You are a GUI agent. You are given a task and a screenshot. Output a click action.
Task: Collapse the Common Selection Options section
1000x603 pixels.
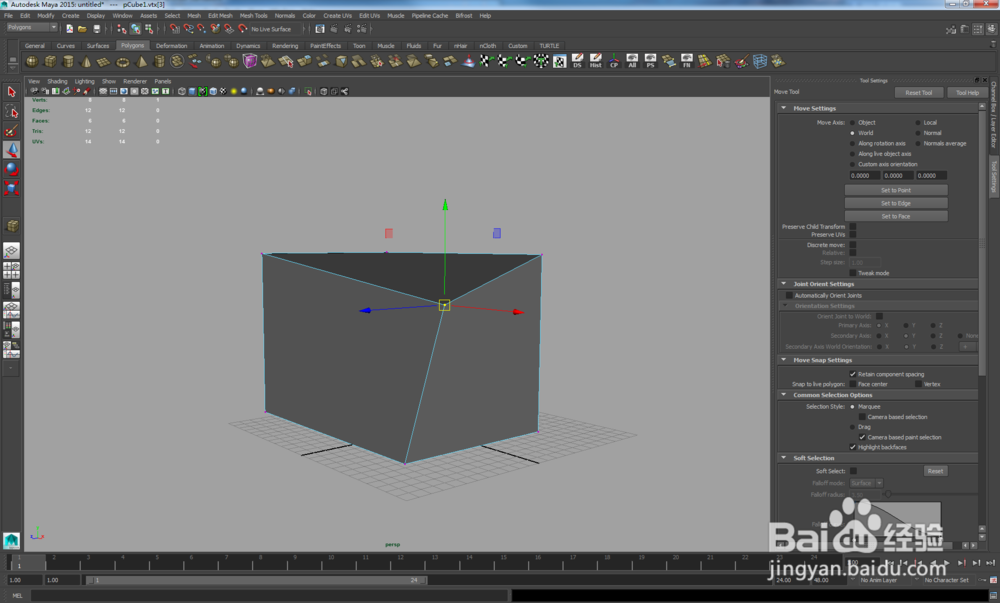tap(783, 395)
